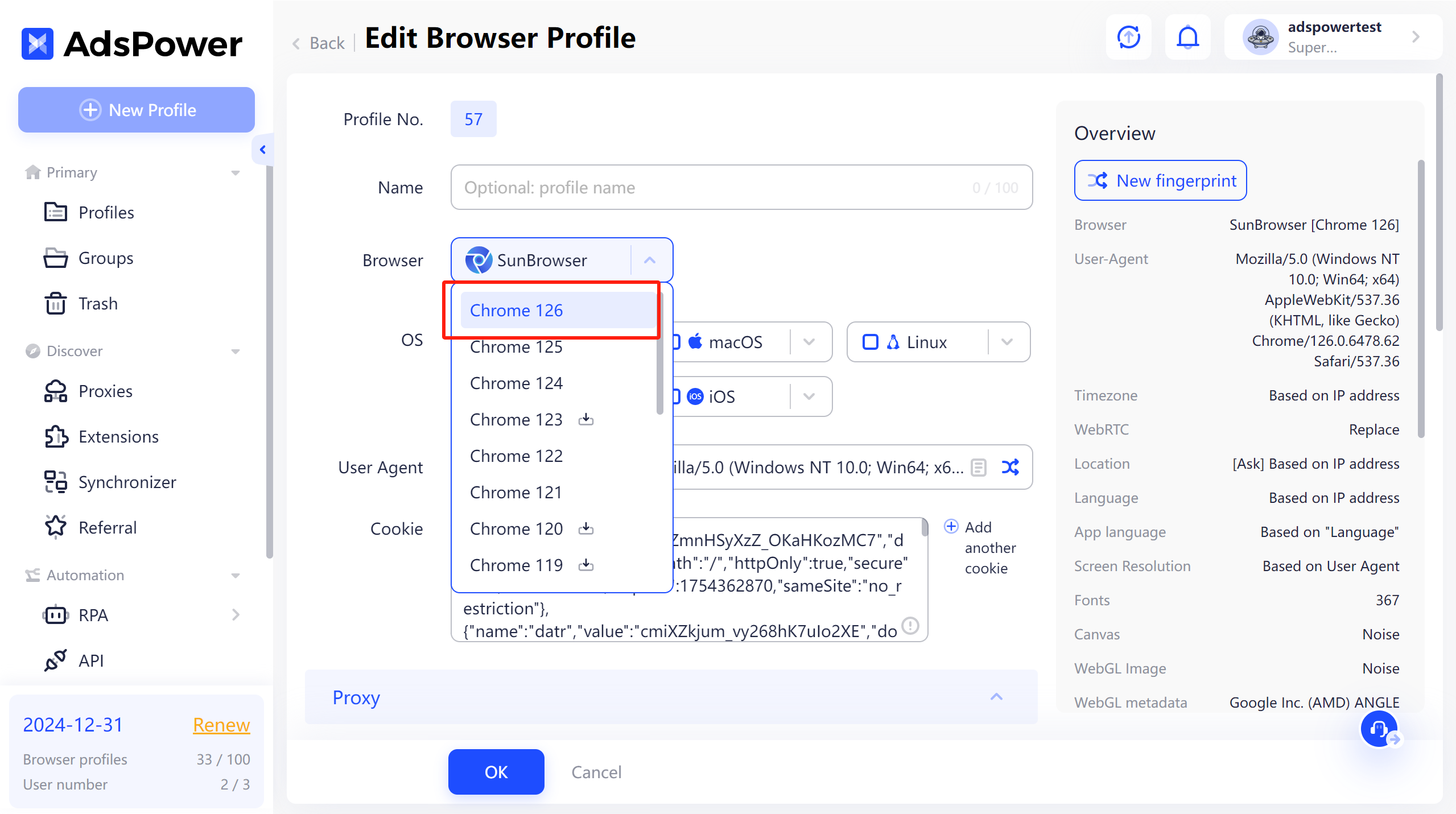The height and width of the screenshot is (814, 1456).
Task: Click the update upload icon in header
Action: point(1129,38)
